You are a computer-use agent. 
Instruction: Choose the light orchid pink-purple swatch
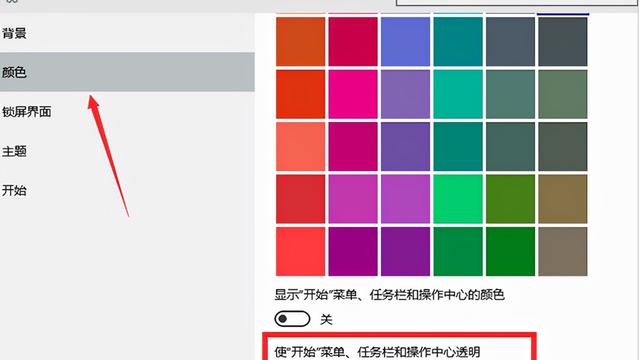[353, 199]
